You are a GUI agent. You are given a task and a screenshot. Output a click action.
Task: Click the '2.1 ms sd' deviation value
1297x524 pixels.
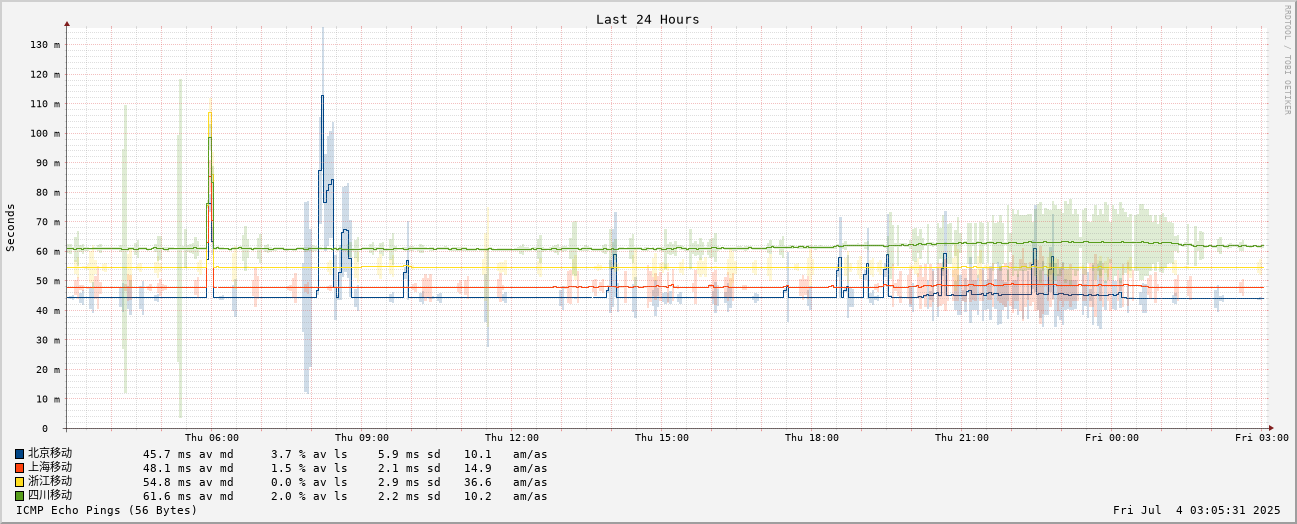tap(409, 468)
